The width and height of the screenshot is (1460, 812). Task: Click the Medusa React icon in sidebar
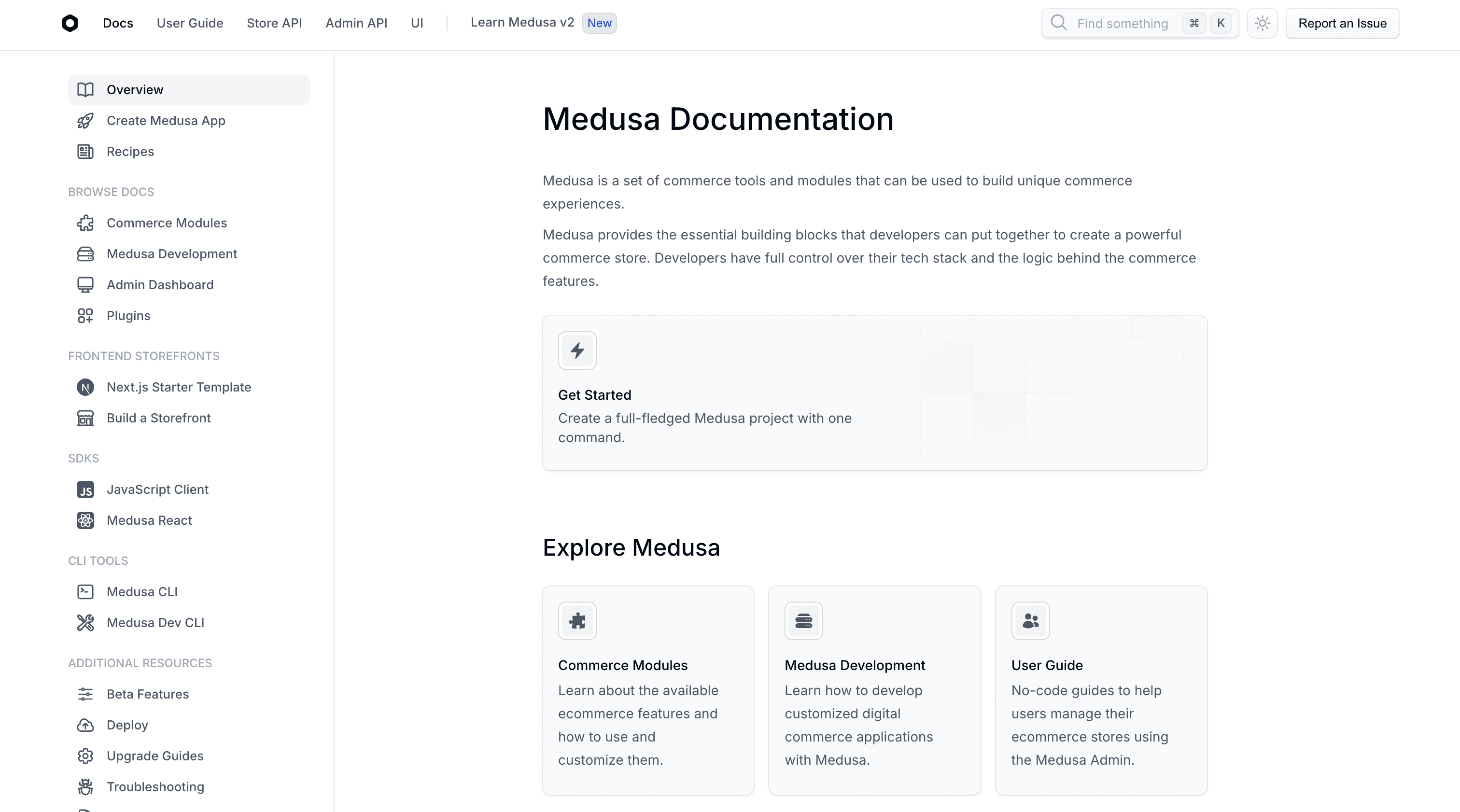point(86,520)
